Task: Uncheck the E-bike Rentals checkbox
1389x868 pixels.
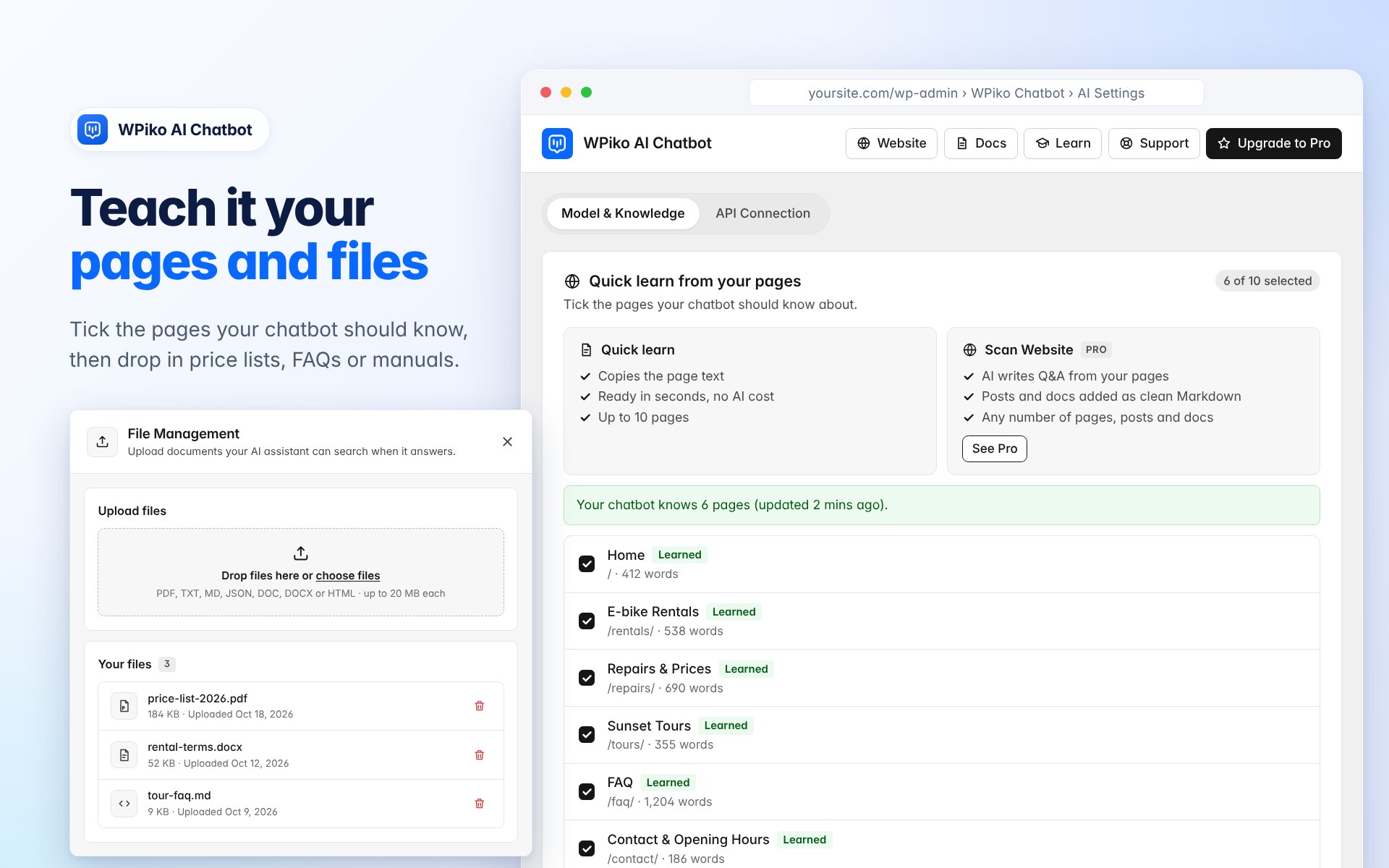Action: [587, 621]
